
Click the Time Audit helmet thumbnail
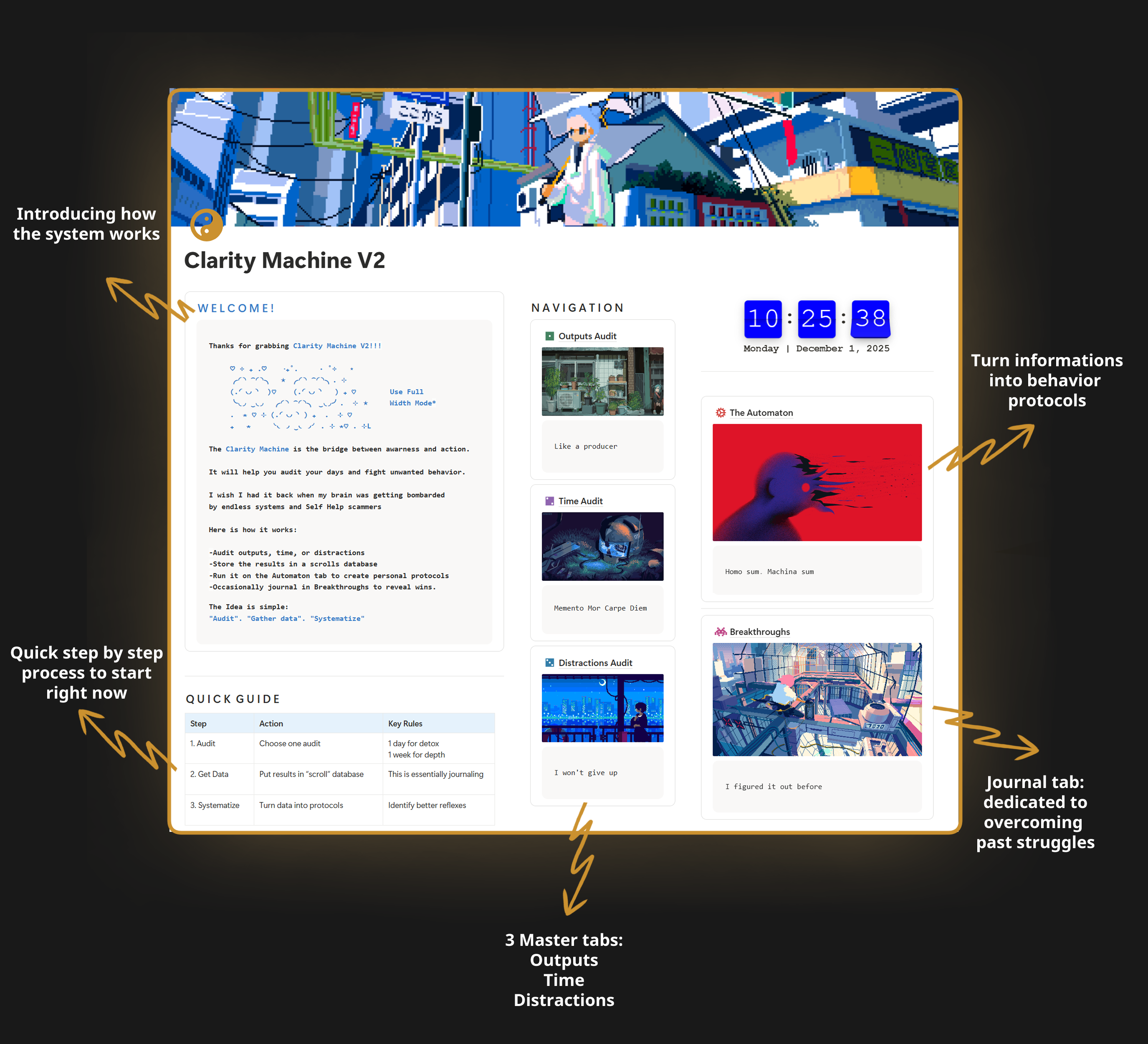pyautogui.click(x=602, y=546)
